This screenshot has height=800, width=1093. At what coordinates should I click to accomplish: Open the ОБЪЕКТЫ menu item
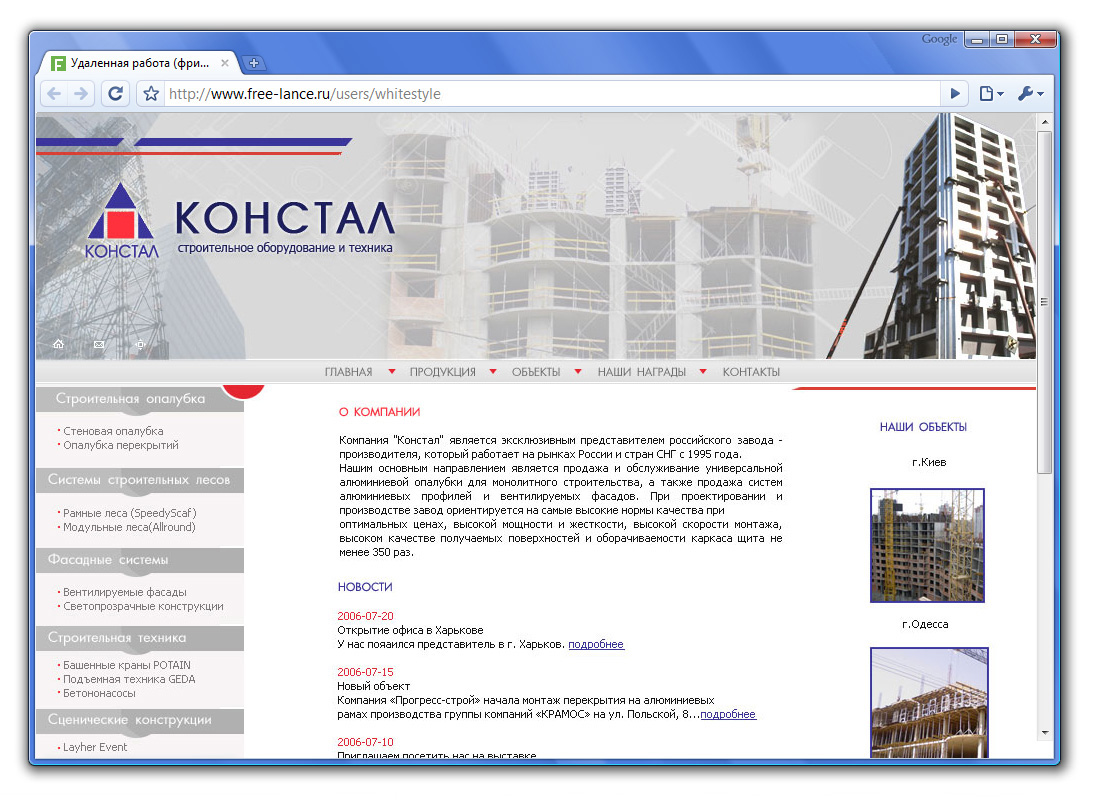point(536,372)
